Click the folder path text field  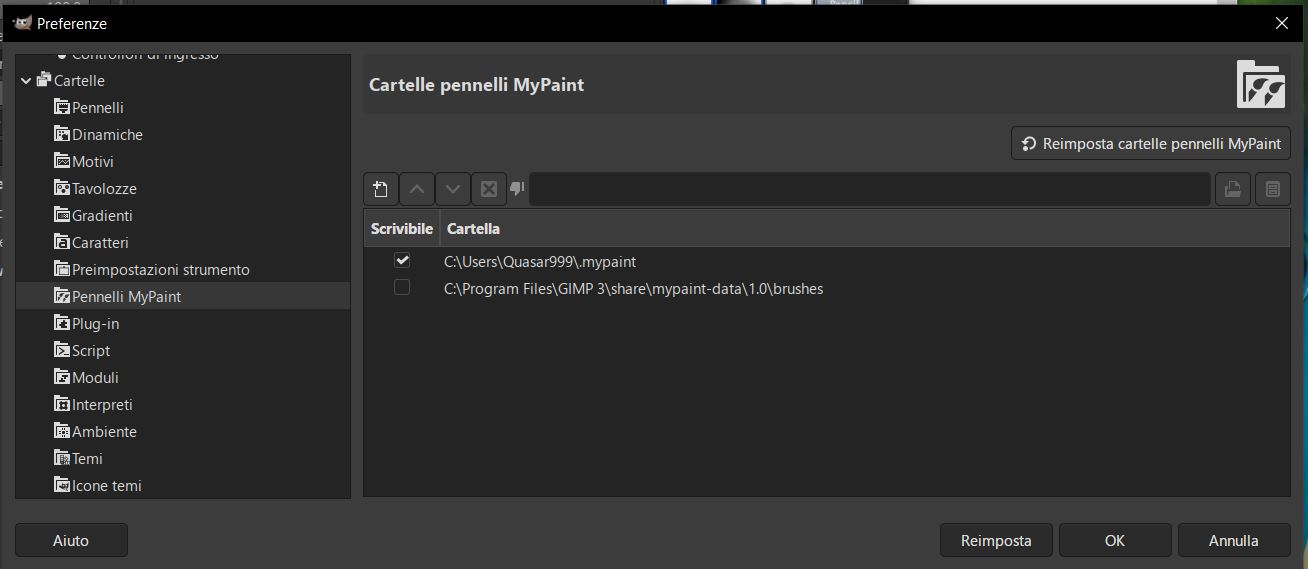coord(868,189)
